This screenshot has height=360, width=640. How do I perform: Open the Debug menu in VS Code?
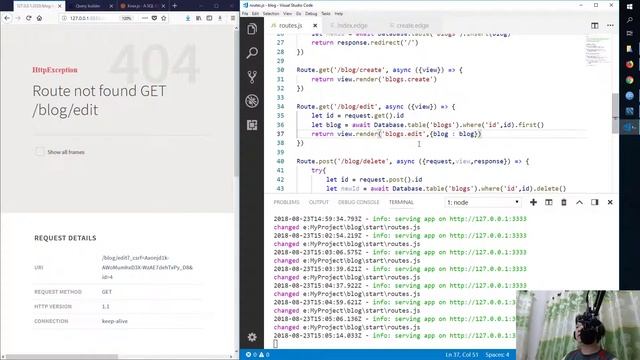coord(311,13)
